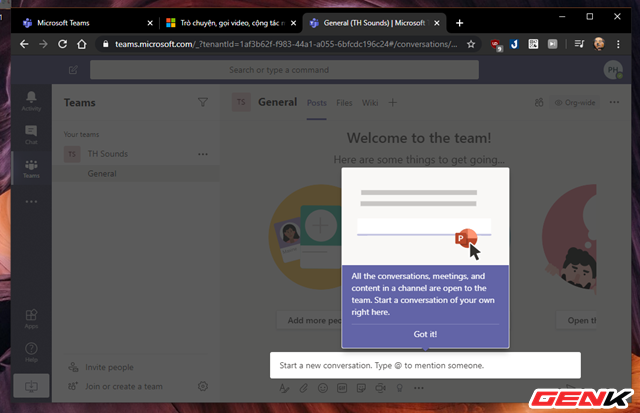
Task: Click the Start a new conversation box
Action: click(x=425, y=365)
